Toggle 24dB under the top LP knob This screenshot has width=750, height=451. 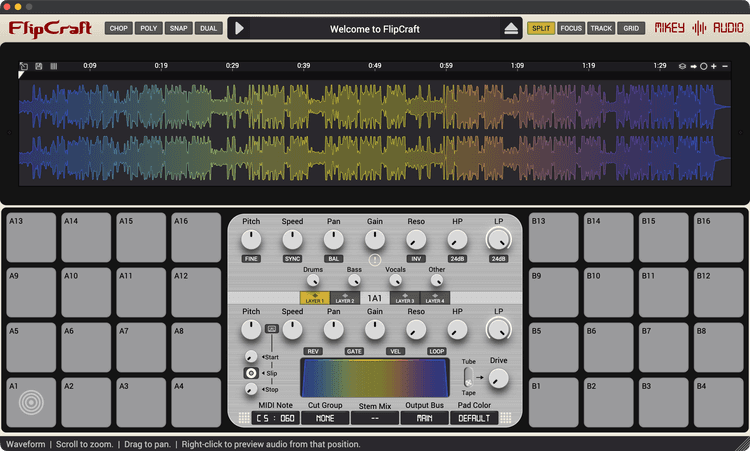pos(498,259)
